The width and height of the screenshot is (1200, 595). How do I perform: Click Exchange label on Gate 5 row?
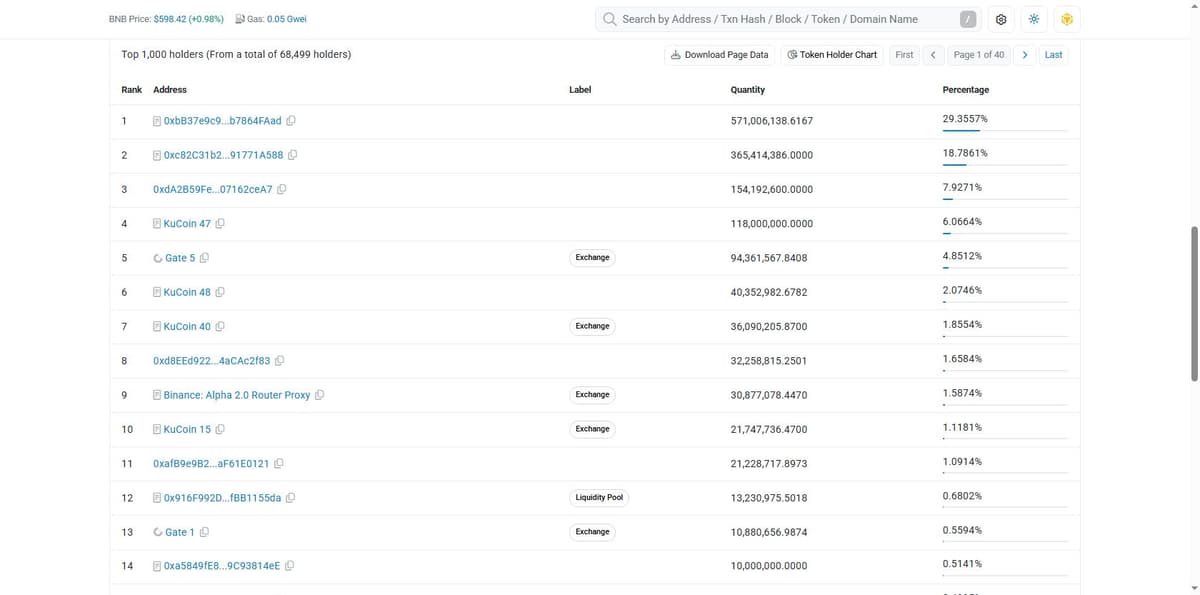[592, 258]
